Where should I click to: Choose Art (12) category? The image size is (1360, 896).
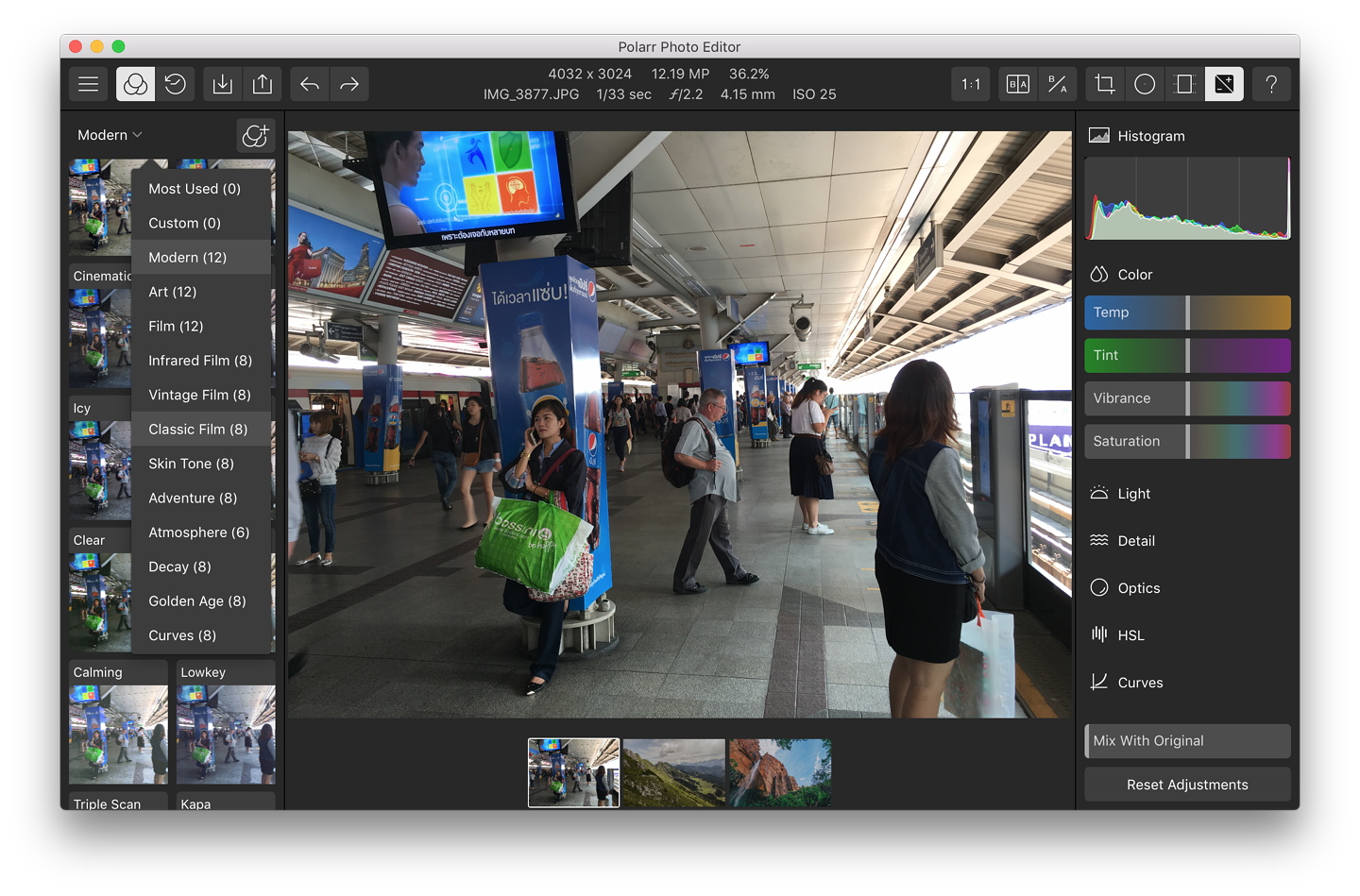pos(201,292)
